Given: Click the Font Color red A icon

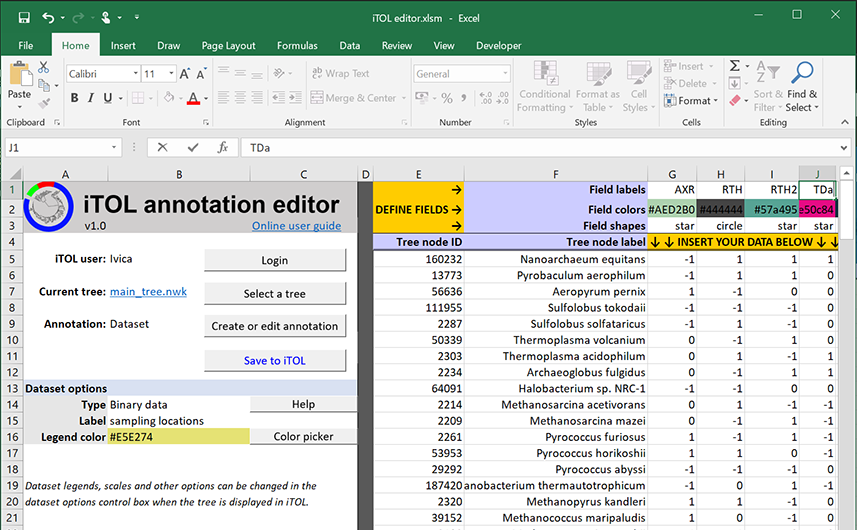Looking at the screenshot, I should click(193, 98).
